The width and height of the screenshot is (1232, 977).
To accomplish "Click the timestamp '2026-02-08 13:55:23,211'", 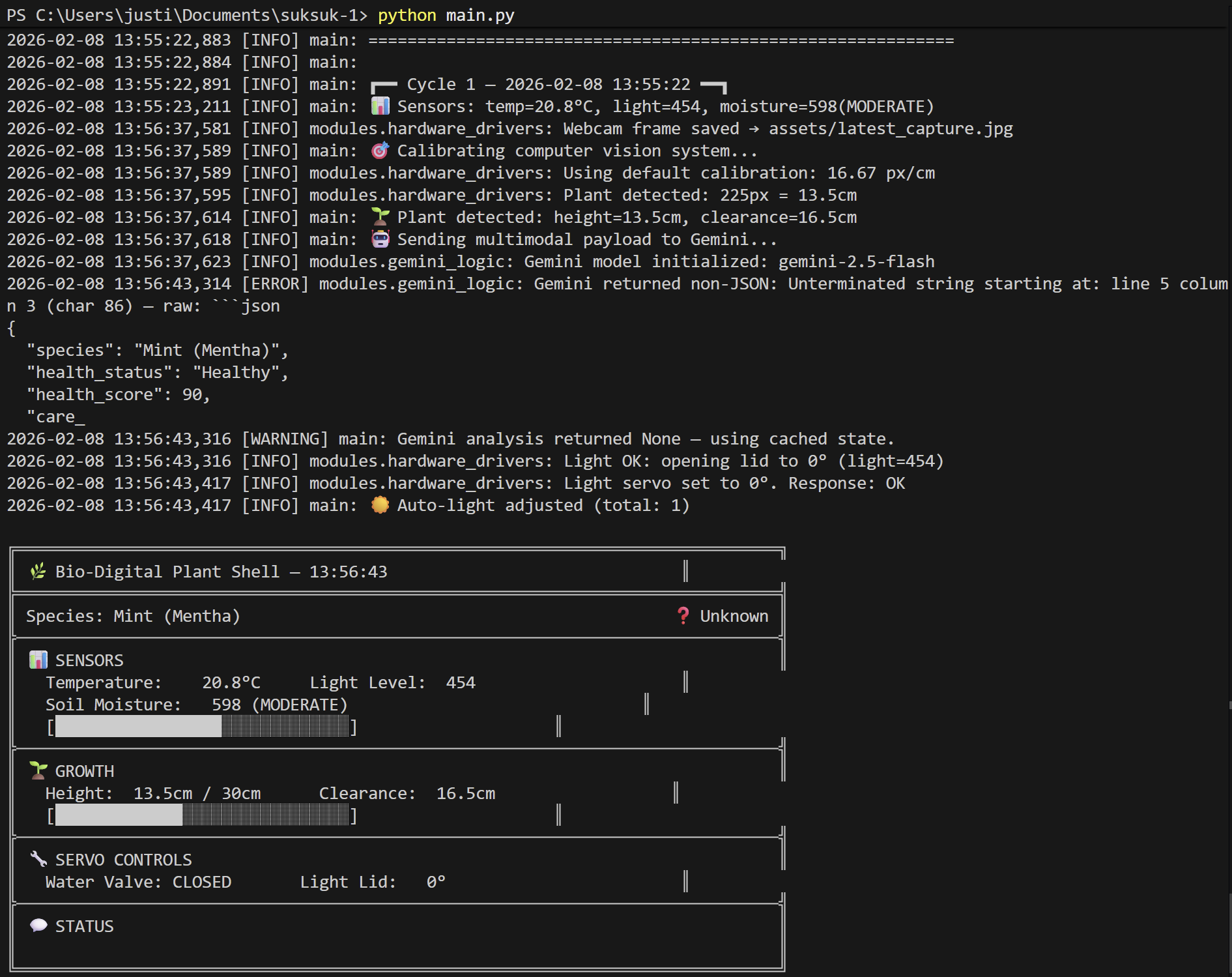I will [119, 106].
